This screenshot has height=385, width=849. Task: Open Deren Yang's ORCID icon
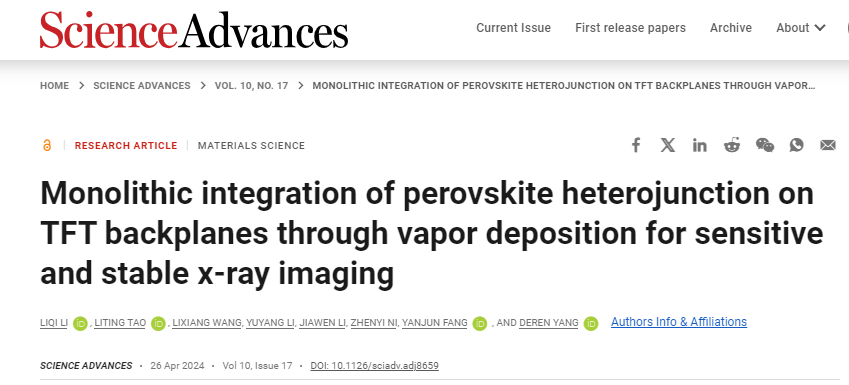(591, 323)
